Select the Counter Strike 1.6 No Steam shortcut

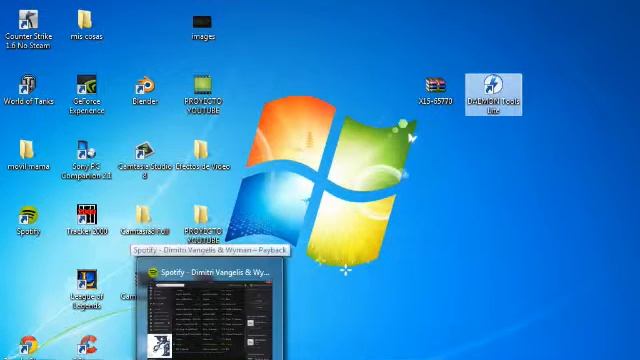click(28, 29)
